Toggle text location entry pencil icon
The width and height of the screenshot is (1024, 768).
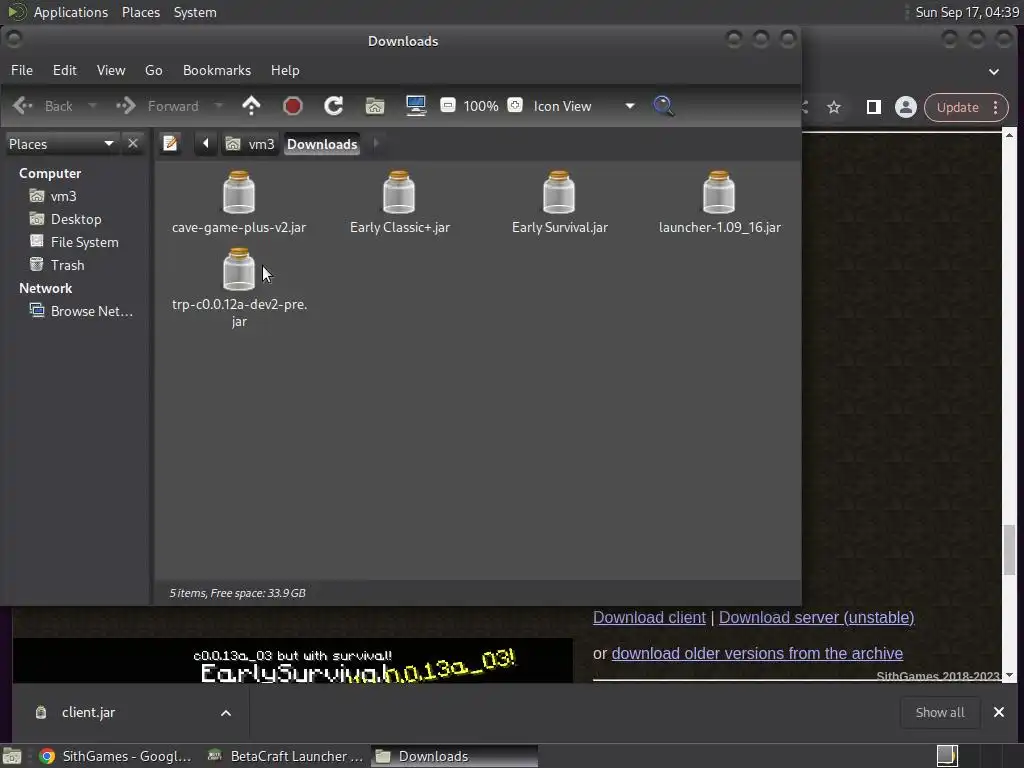coord(170,143)
